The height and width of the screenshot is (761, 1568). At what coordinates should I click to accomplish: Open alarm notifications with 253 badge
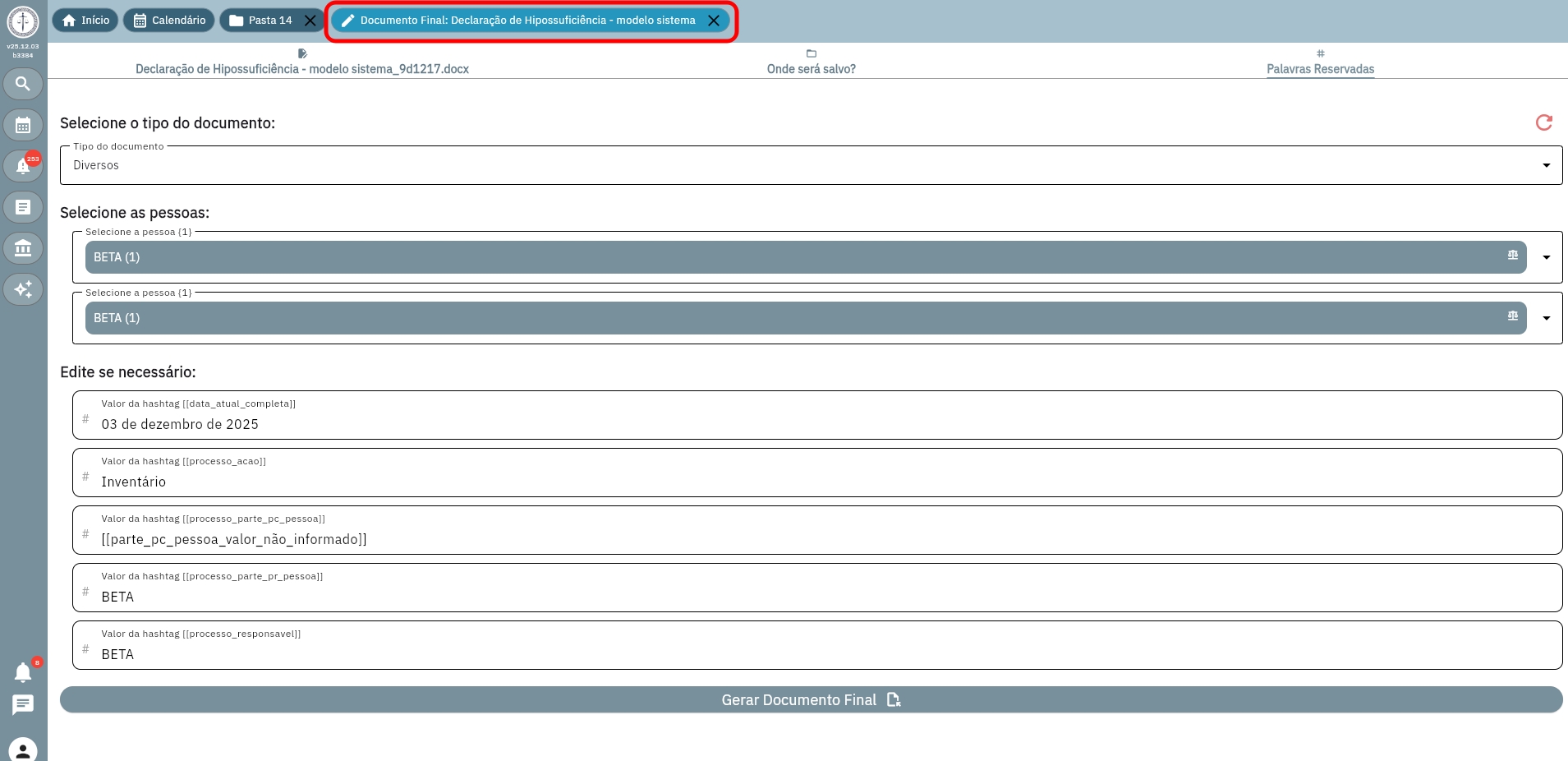(23, 166)
